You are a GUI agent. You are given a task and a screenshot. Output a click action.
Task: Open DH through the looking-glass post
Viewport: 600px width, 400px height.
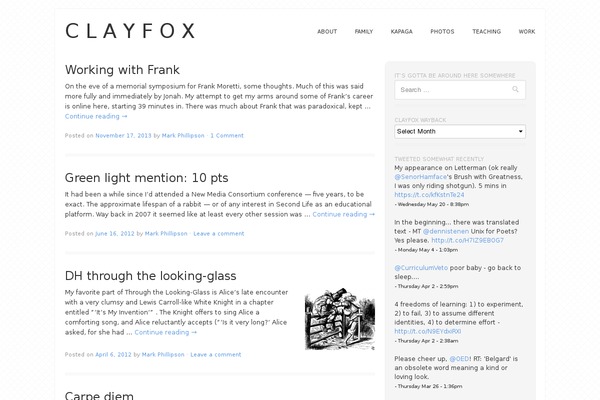150,276
